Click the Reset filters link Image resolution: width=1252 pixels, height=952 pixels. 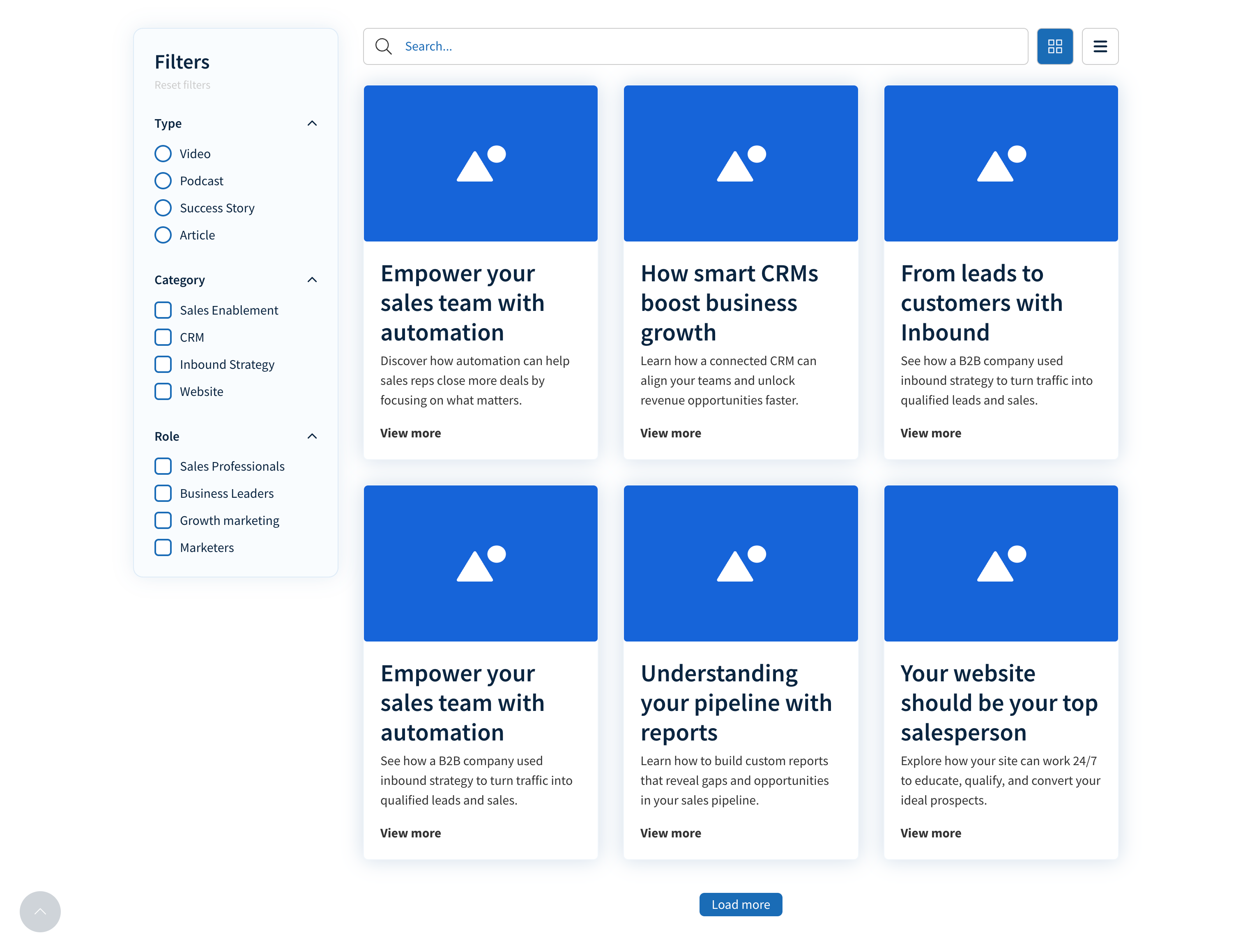pos(182,85)
